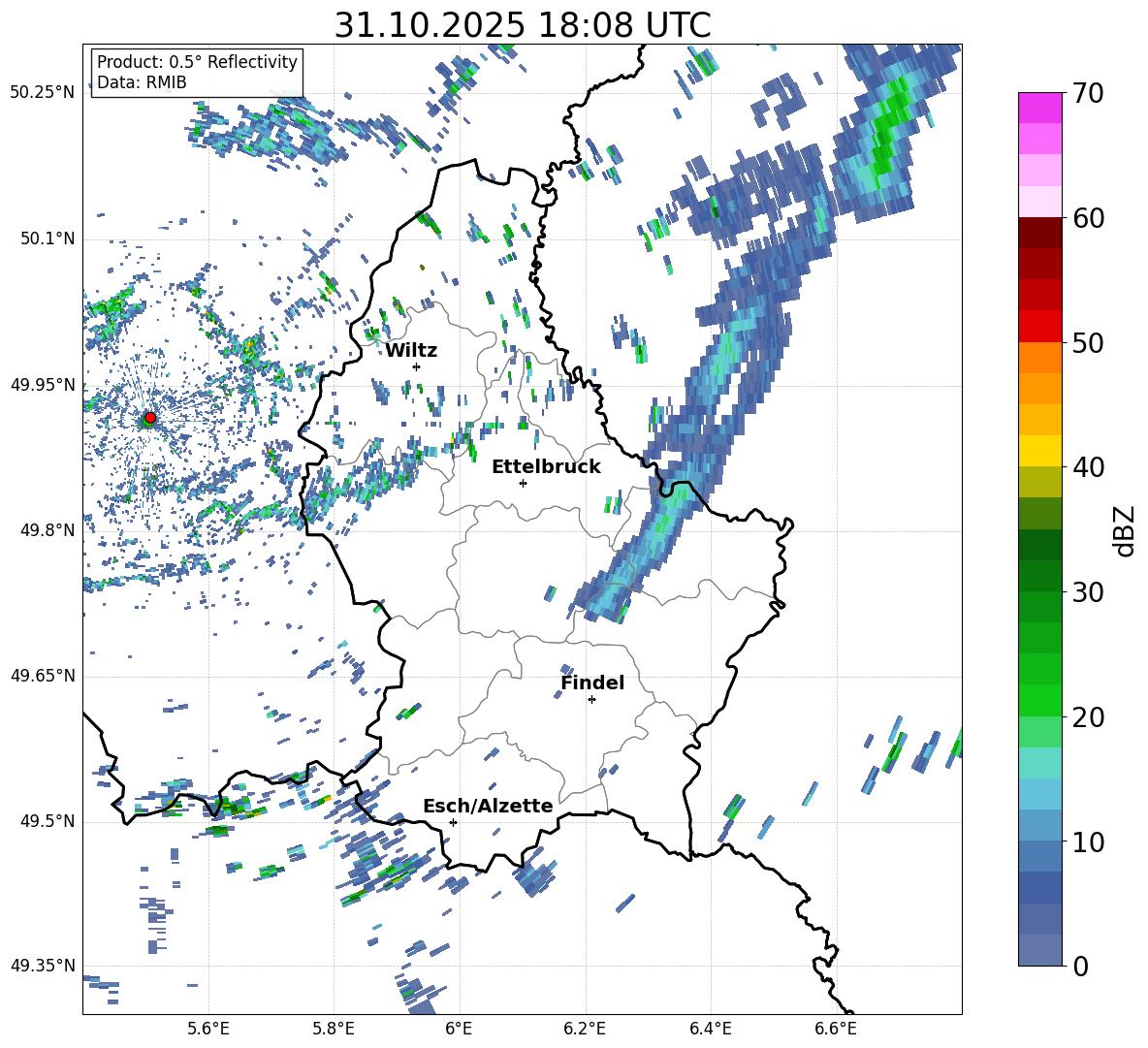Click the 49.95°N latitude tick label
Viewport: 1148px width, 1048px height.
(x=43, y=385)
